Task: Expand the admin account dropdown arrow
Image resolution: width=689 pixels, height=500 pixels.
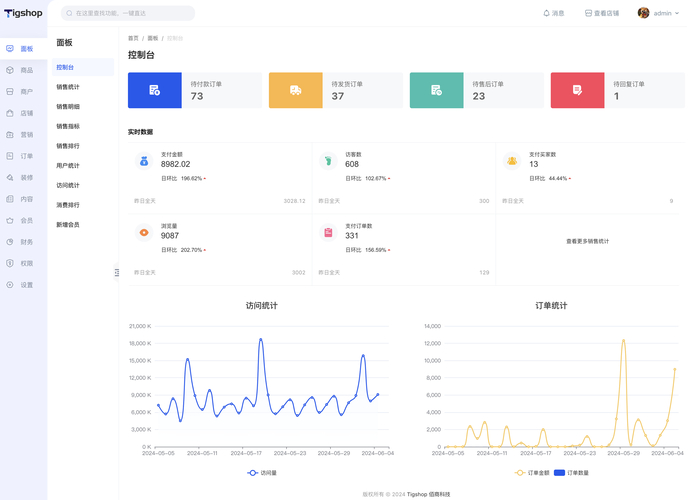Action: pos(677,13)
